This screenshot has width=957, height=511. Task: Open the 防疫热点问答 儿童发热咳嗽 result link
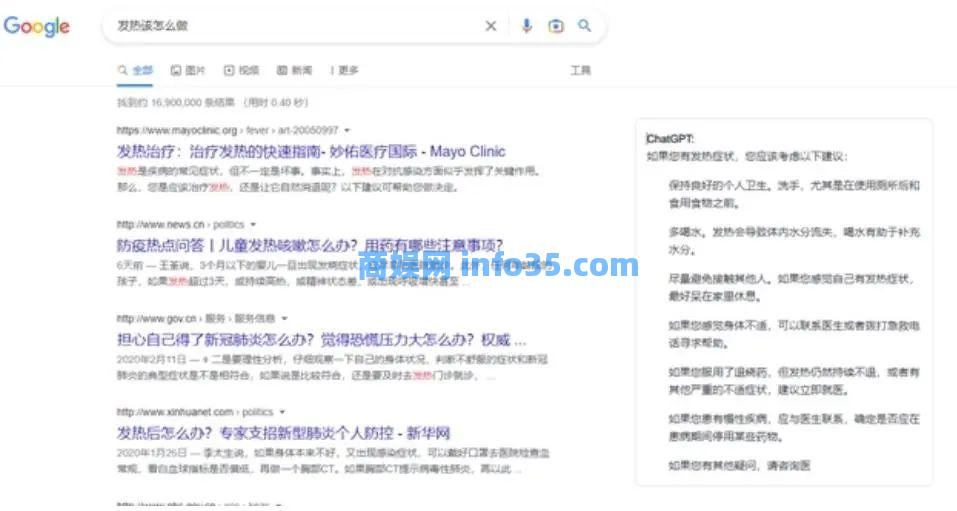[x=309, y=245]
